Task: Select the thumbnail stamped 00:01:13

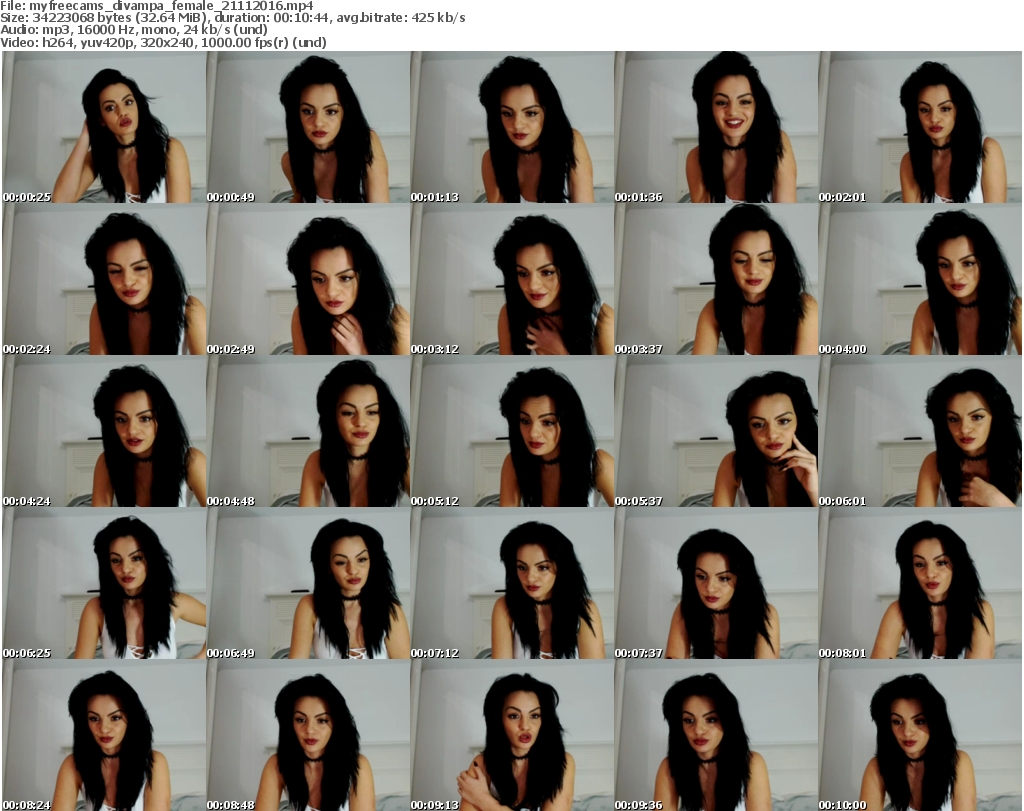Action: 513,127
